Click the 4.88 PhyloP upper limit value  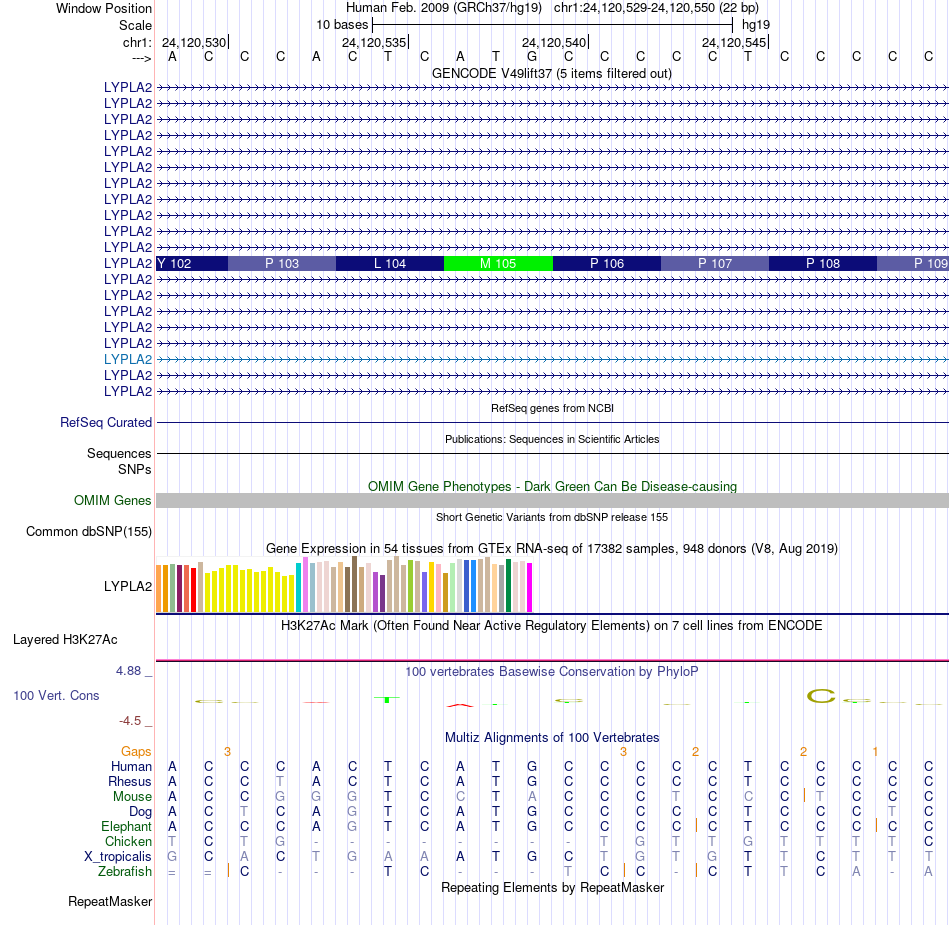coord(128,671)
